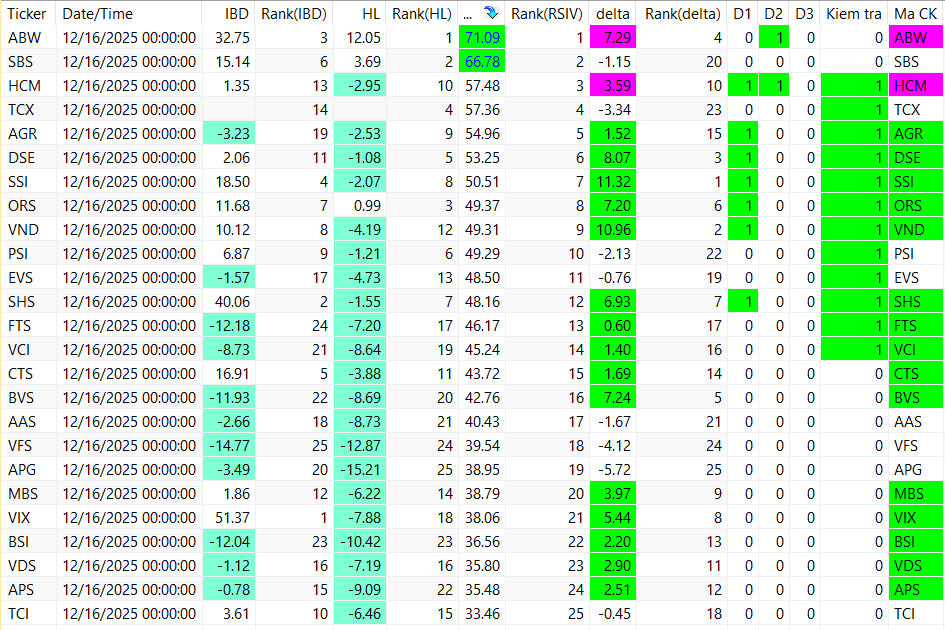945x630 pixels.
Task: Click the delta value 11.32 in SSI row
Action: [x=613, y=181]
